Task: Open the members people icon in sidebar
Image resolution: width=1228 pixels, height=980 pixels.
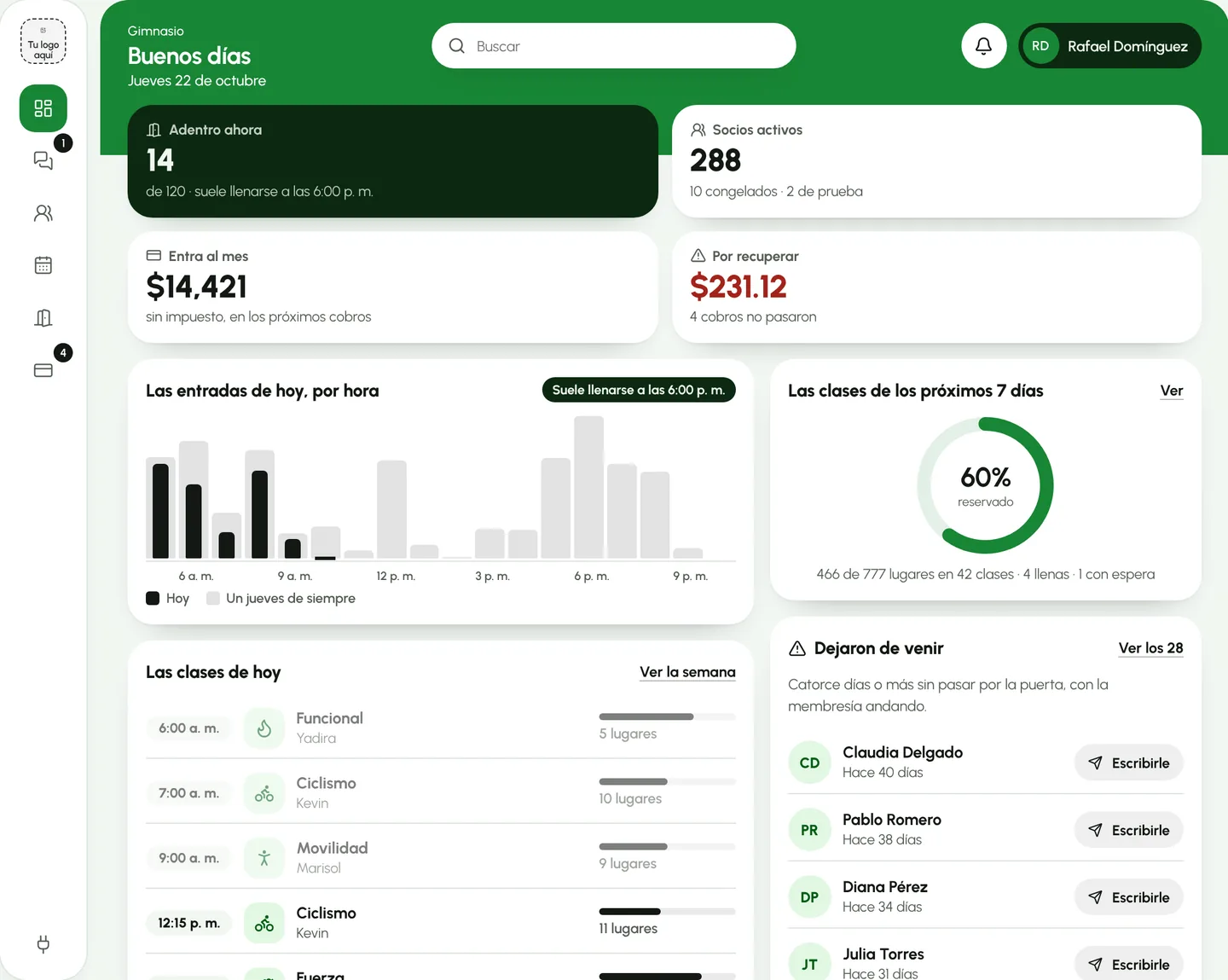Action: pos(43,213)
